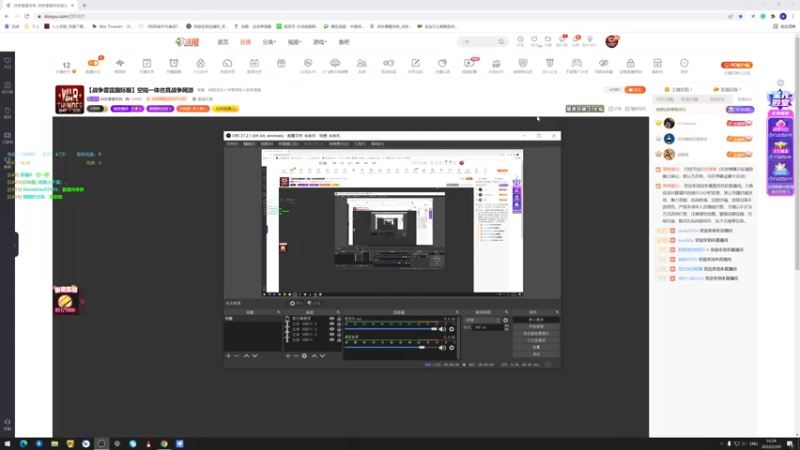Viewport: 800px width, 450px height.
Task: Mute the first OBS audio mixer track
Action: point(442,329)
